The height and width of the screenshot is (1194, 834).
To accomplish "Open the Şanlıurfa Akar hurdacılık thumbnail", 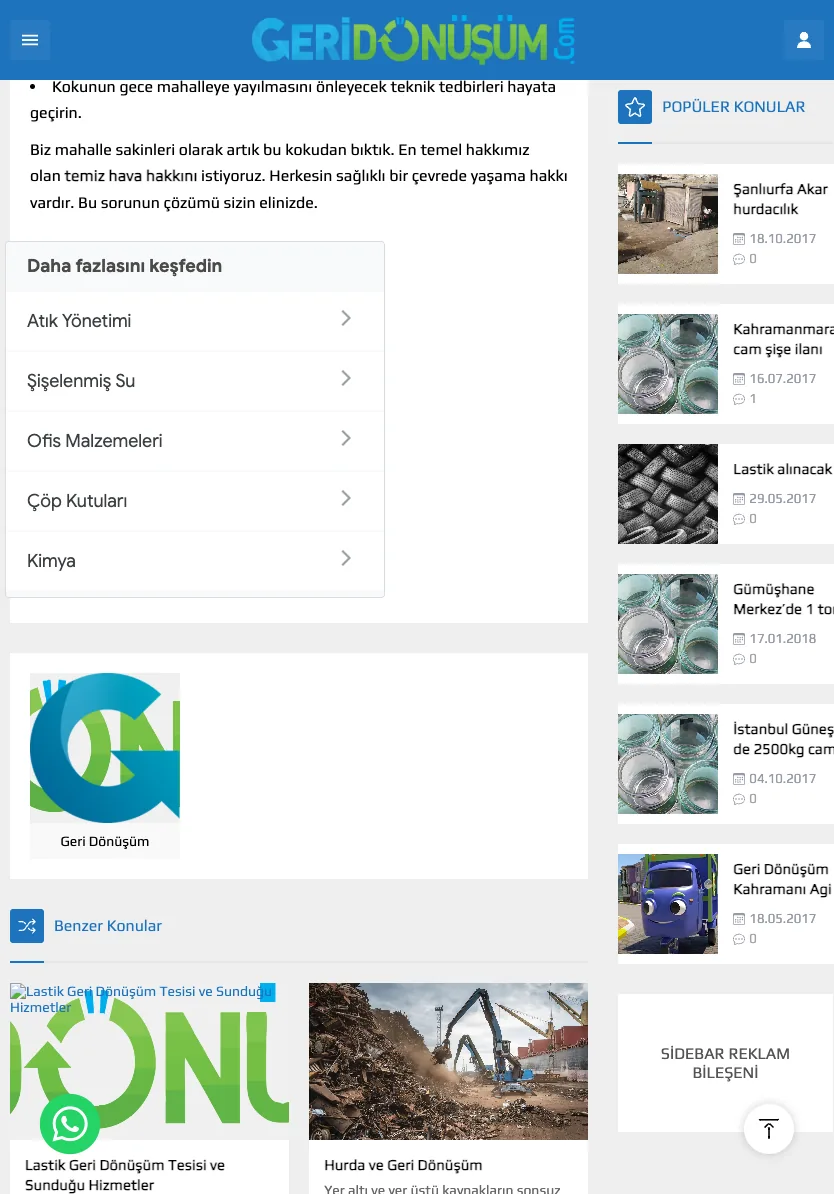I will tap(668, 224).
